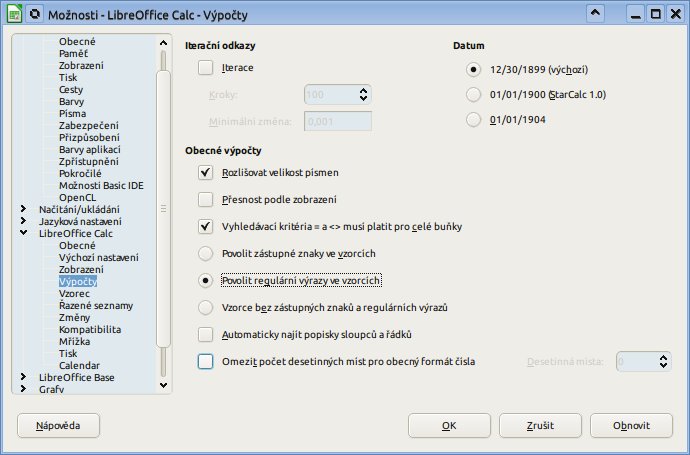This screenshot has height=455, width=690.
Task: Select date 12/30/1899 (výchozí)
Action: (473, 70)
